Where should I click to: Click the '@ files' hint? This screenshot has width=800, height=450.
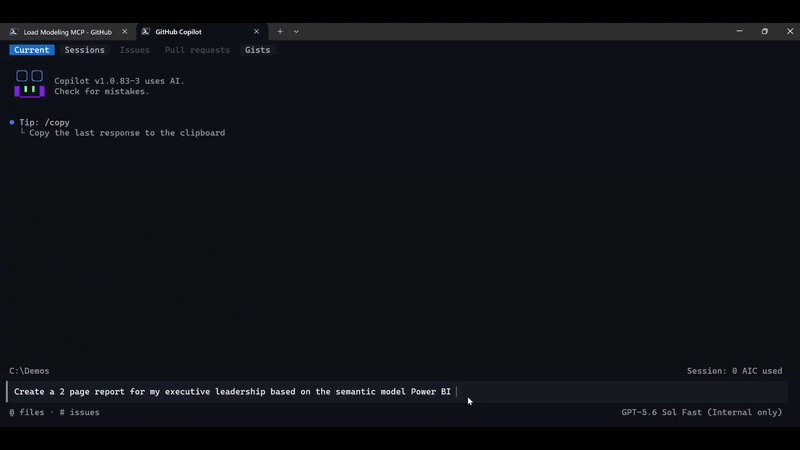click(27, 412)
